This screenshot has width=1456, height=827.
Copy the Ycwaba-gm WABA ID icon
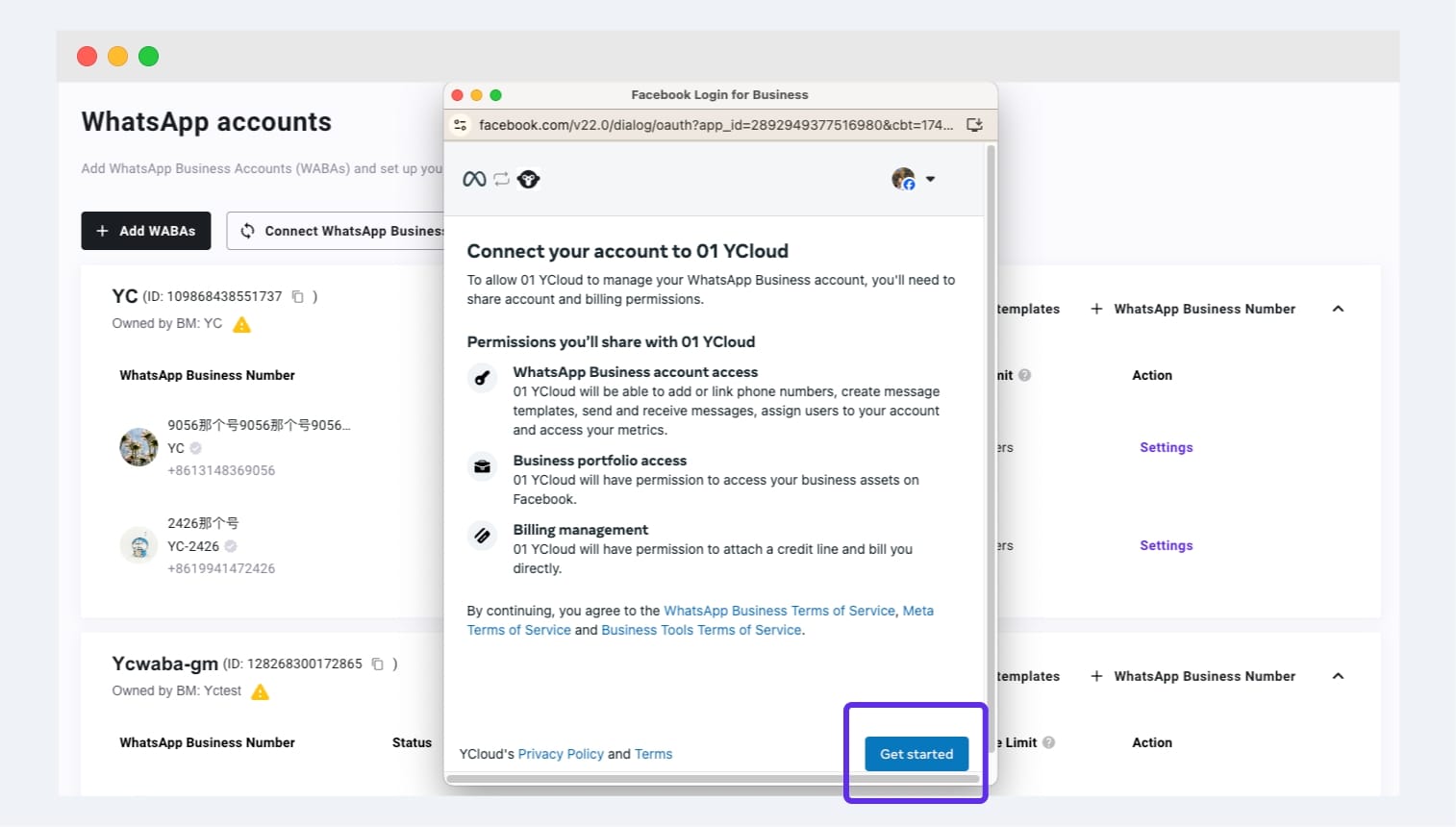(378, 664)
